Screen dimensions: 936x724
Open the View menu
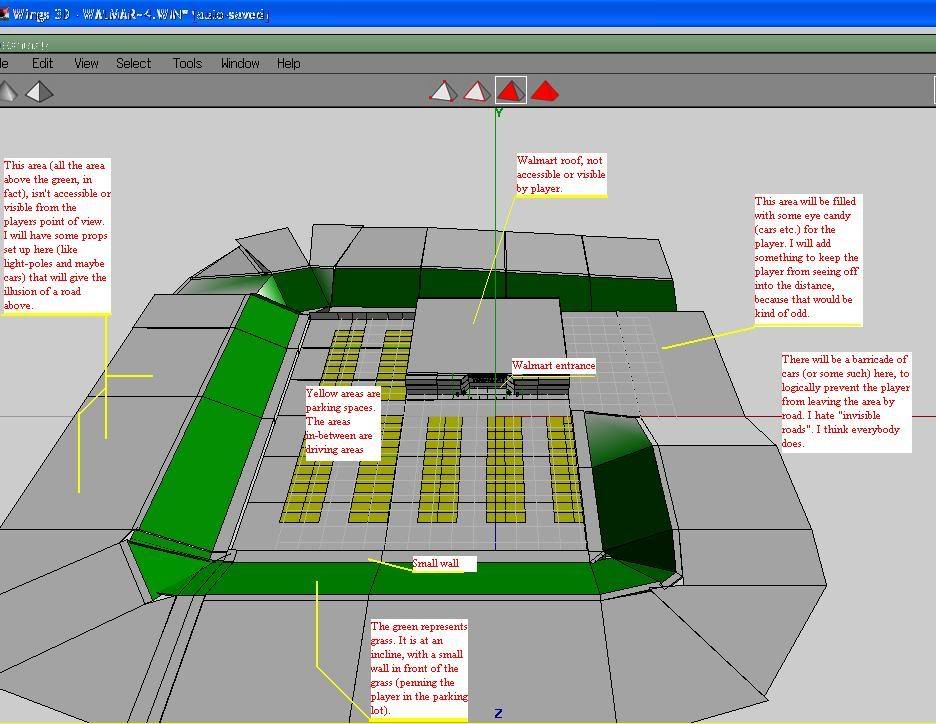pos(86,63)
